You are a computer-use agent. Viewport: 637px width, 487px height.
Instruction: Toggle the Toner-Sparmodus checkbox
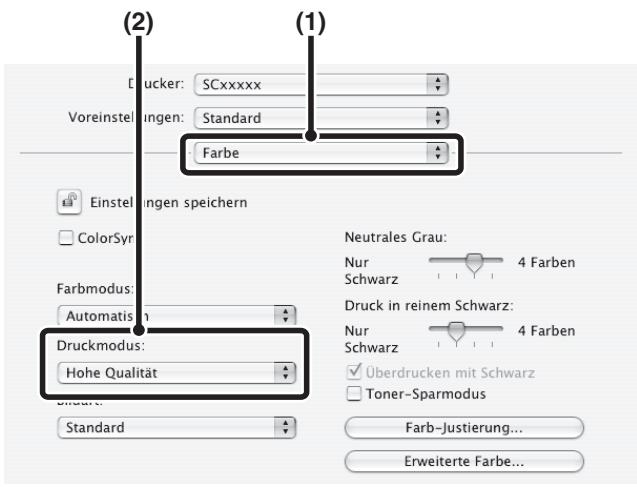click(353, 394)
